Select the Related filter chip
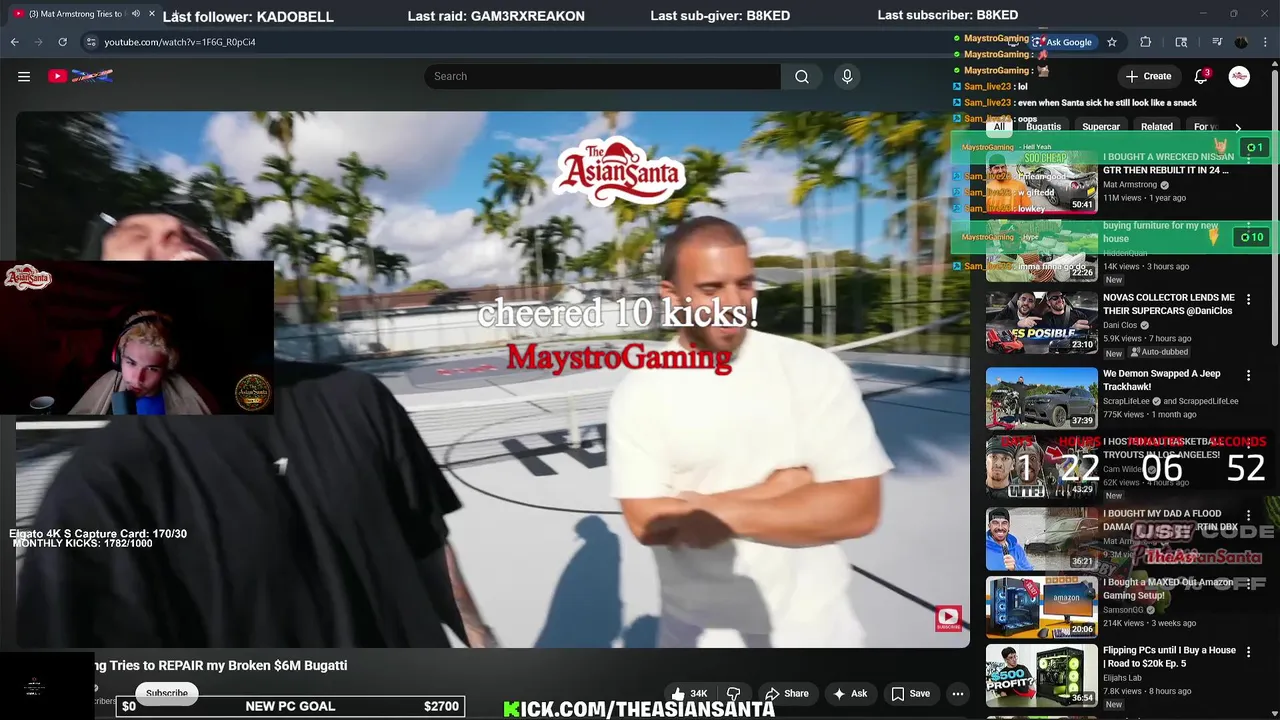Viewport: 1280px width, 720px height. [1157, 127]
